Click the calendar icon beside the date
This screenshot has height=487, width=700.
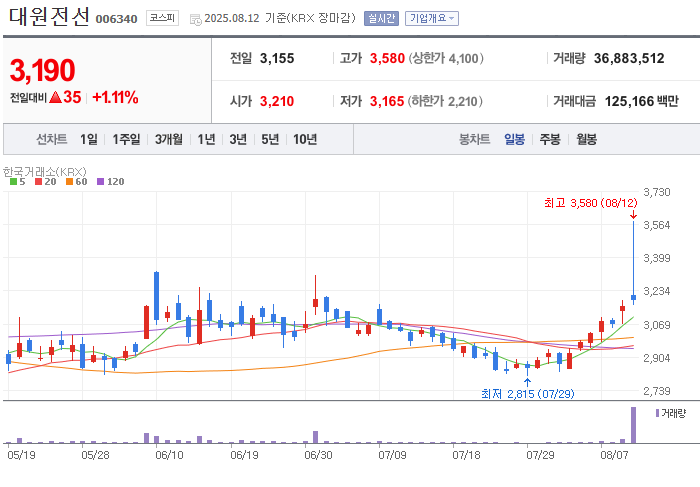(x=196, y=20)
